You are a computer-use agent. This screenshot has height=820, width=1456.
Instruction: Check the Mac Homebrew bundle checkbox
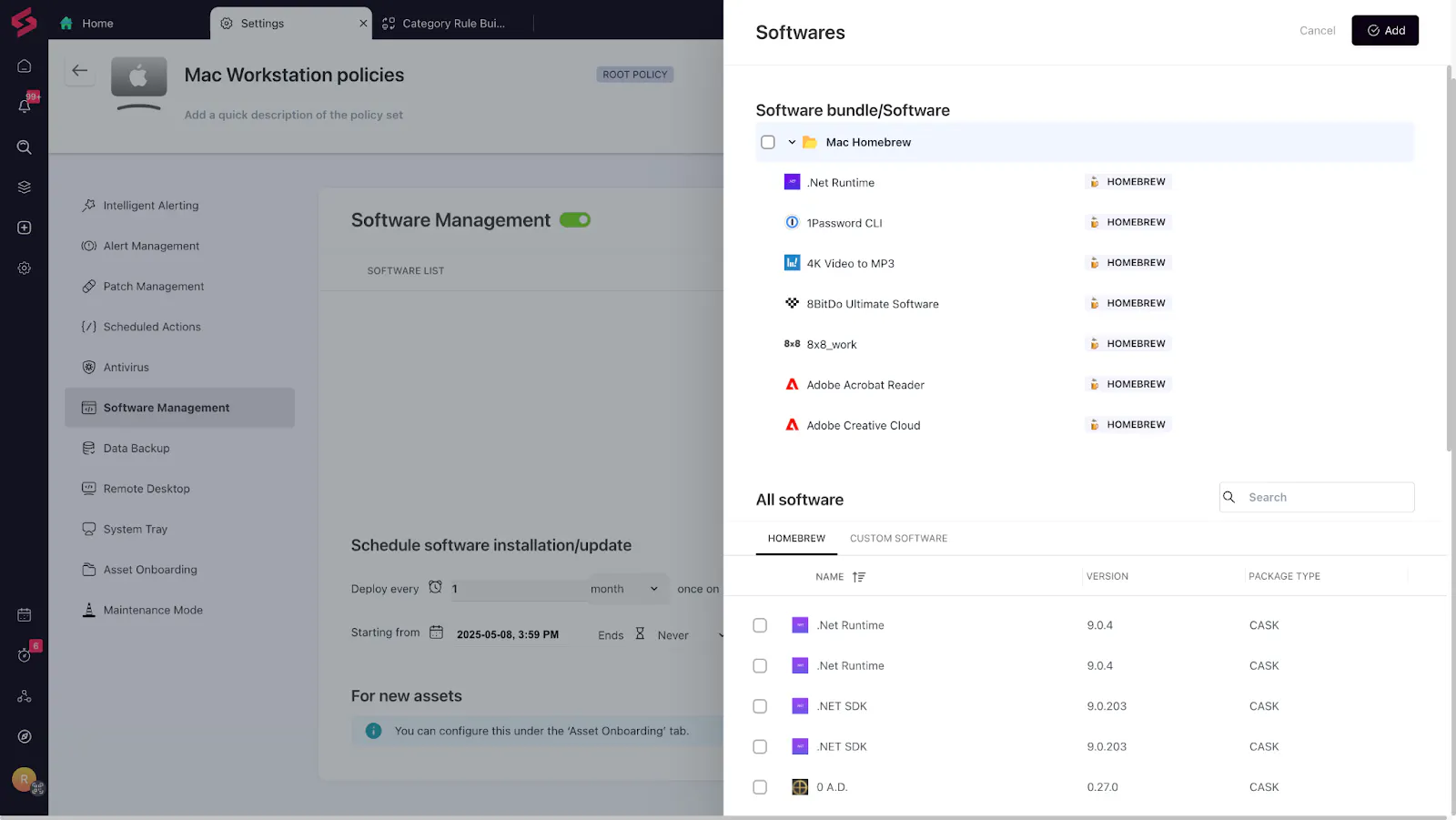[x=768, y=143]
